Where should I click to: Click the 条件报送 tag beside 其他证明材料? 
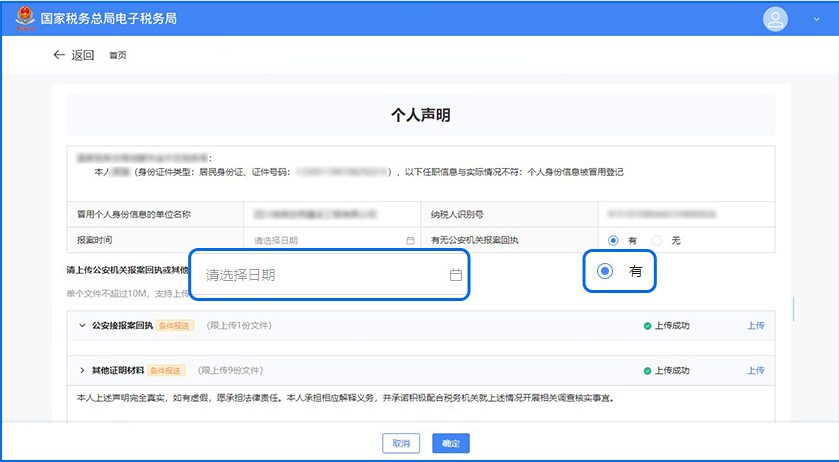pos(164,370)
